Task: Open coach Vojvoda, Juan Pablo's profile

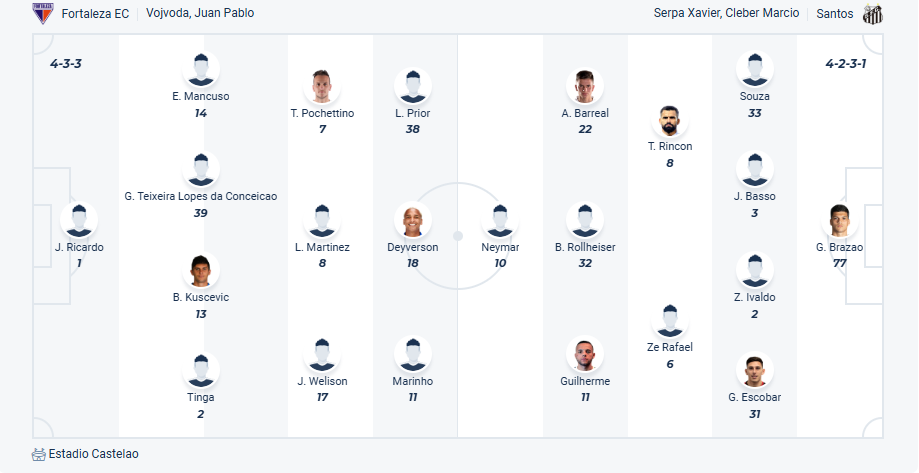Action: 200,14
